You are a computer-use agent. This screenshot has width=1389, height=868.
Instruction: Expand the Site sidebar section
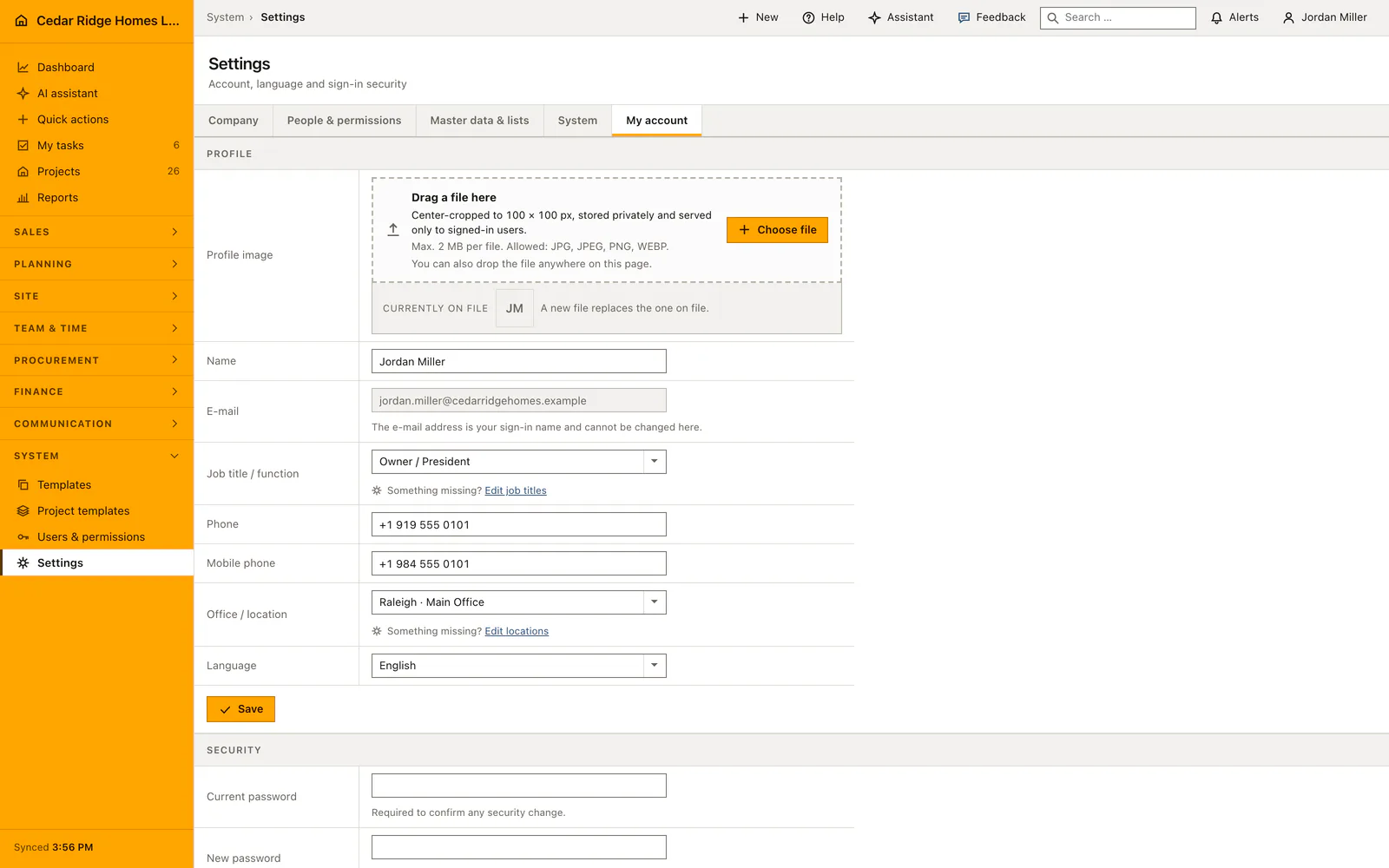pos(96,296)
